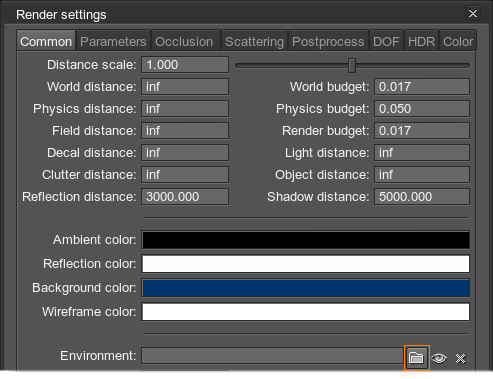Click the World budget value field
Image resolution: width=493 pixels, height=379 pixels.
[x=422, y=87]
